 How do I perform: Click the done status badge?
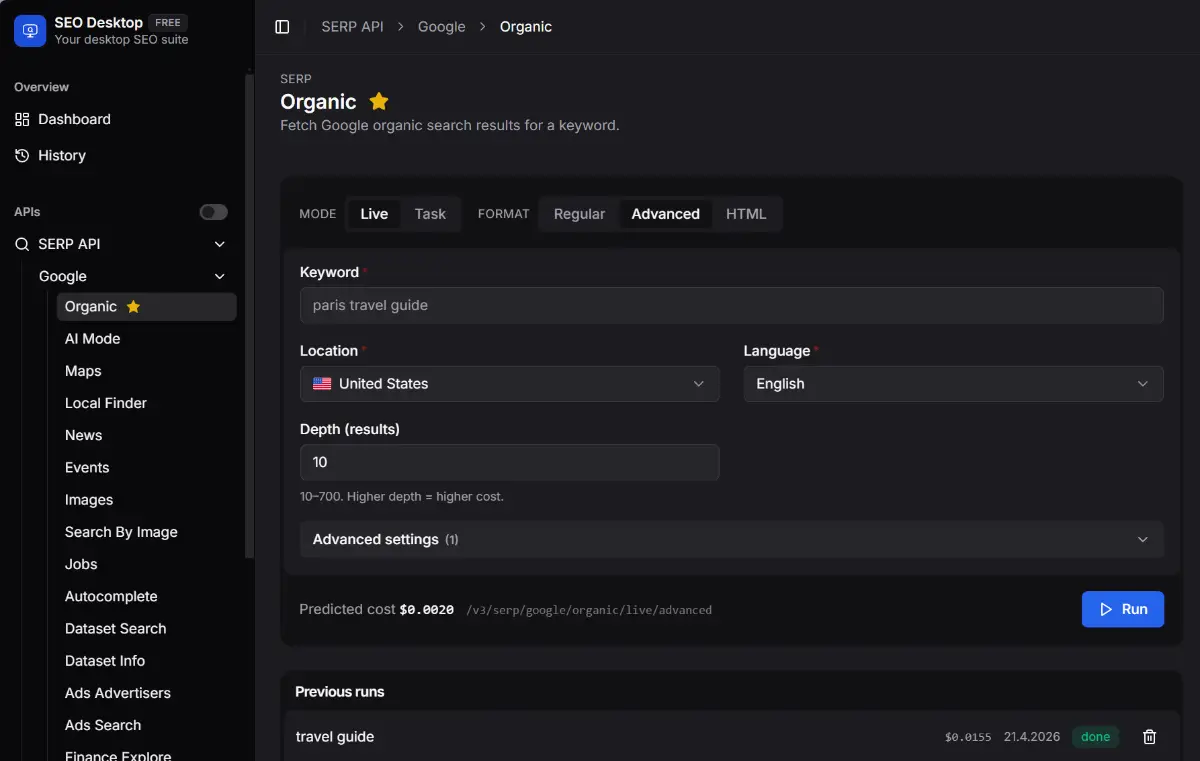(1095, 737)
